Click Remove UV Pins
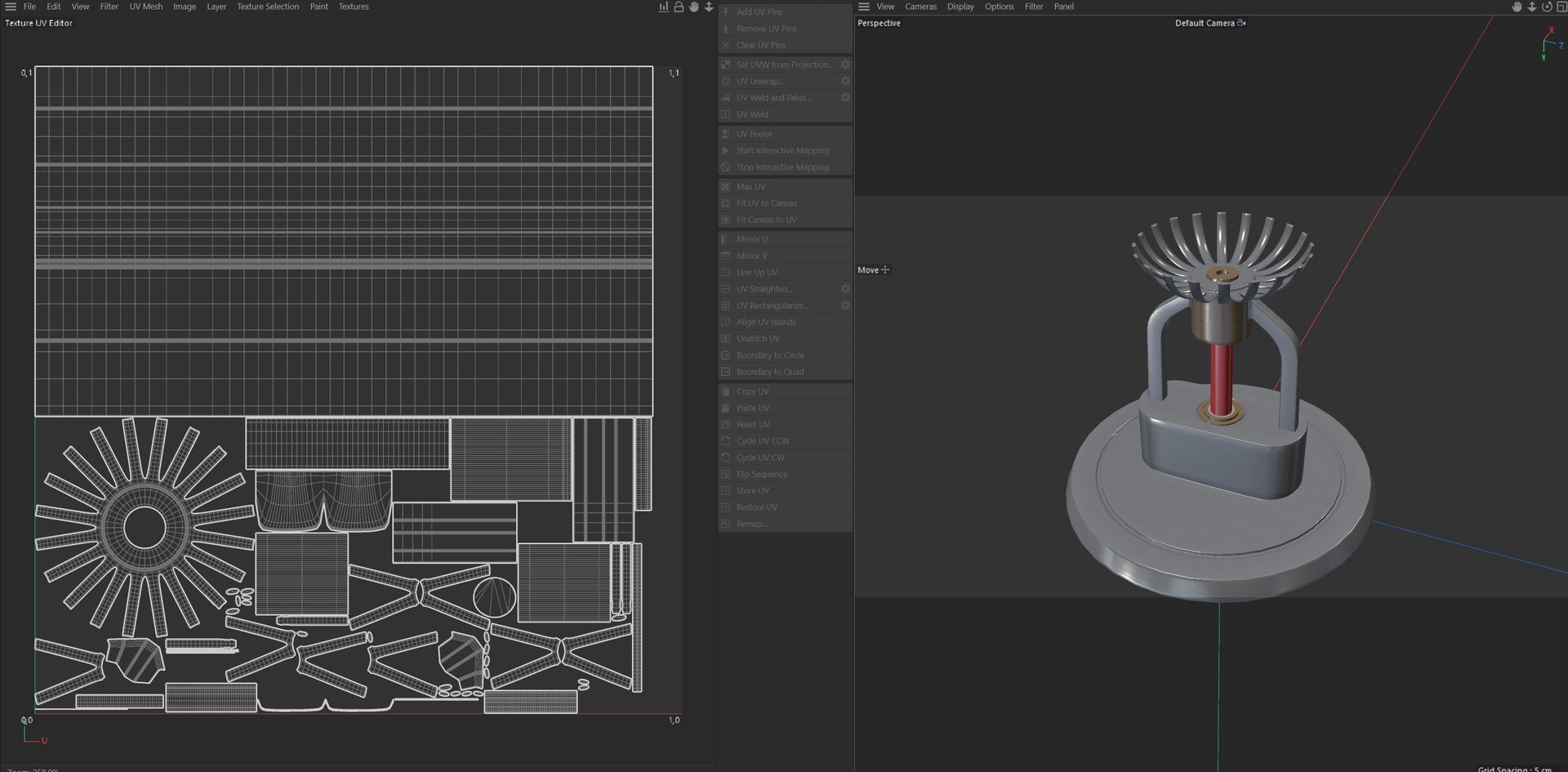This screenshot has height=772, width=1568. click(x=786, y=29)
